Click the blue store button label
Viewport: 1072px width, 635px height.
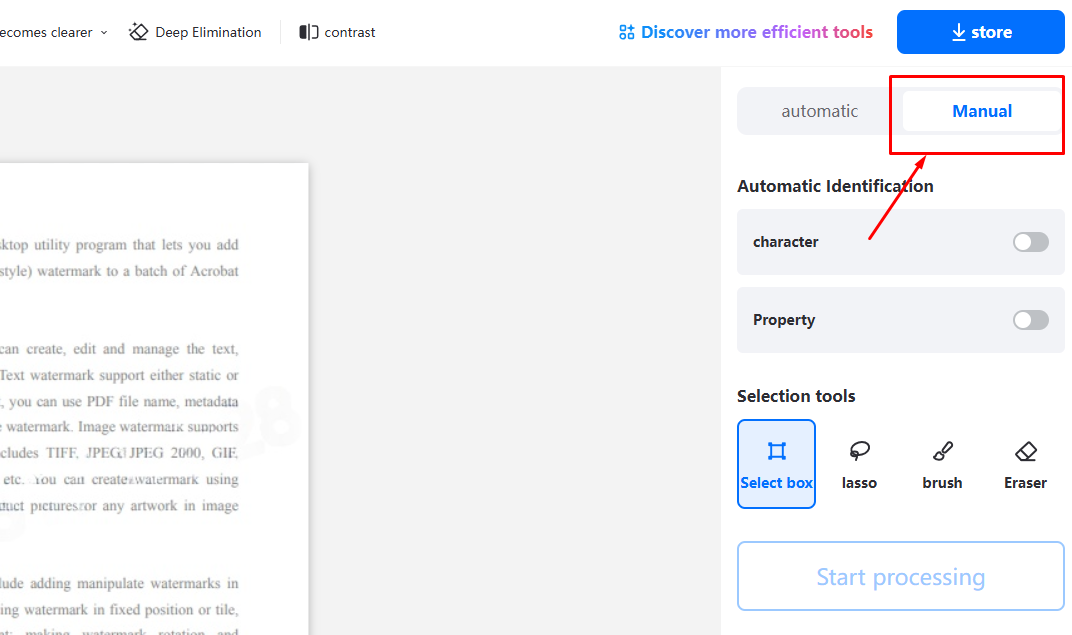click(991, 32)
